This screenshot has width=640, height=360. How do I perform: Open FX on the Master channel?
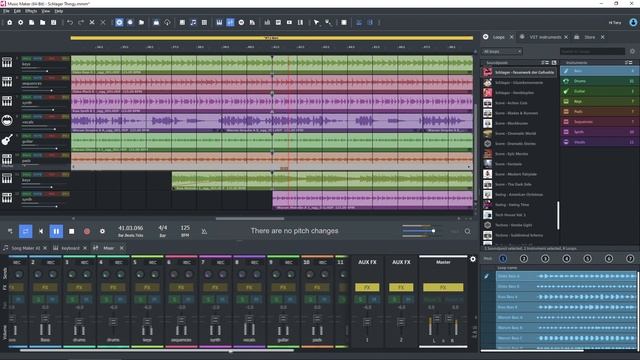pyautogui.click(x=443, y=287)
